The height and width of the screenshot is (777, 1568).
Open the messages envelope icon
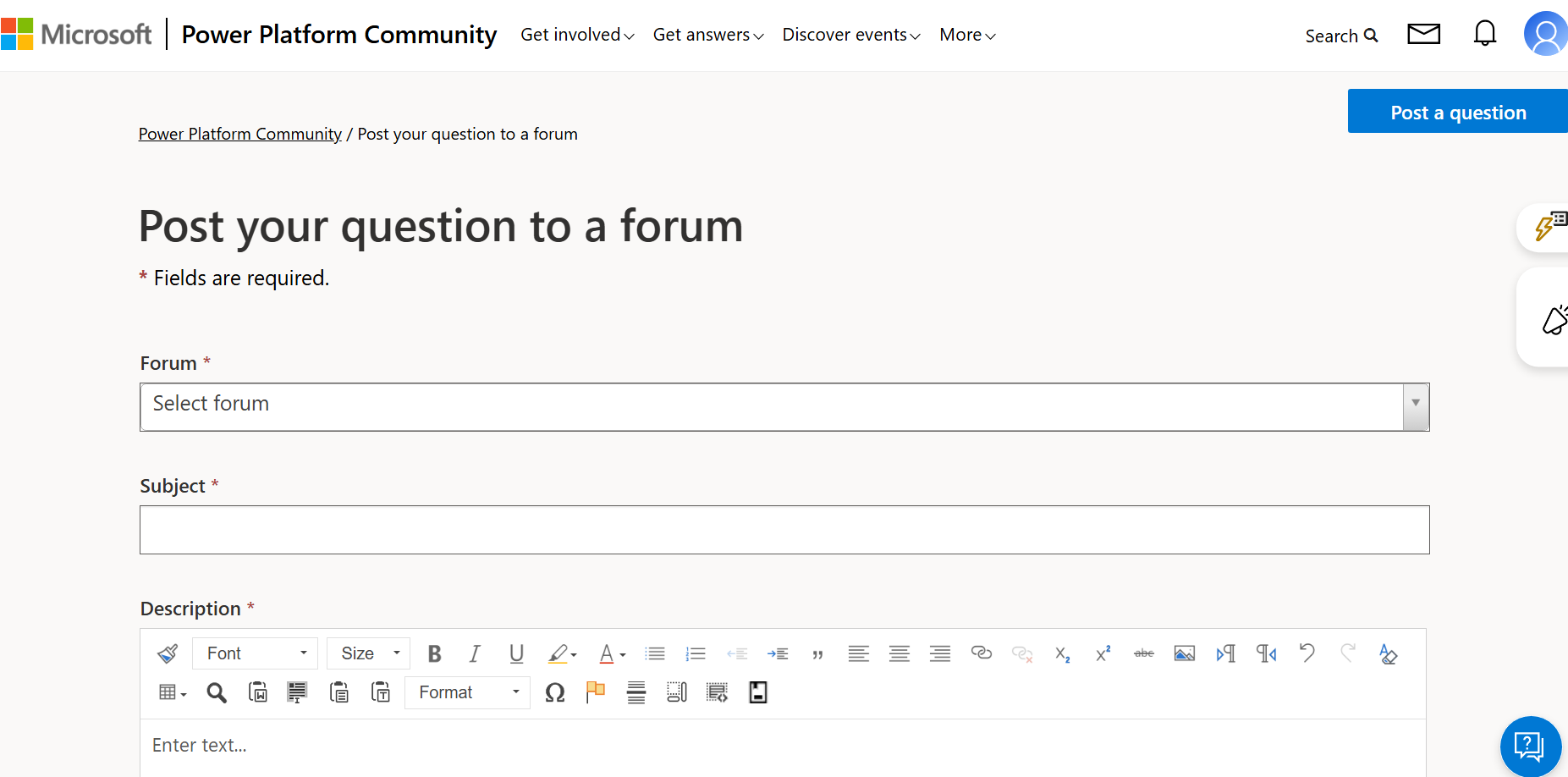(x=1424, y=34)
